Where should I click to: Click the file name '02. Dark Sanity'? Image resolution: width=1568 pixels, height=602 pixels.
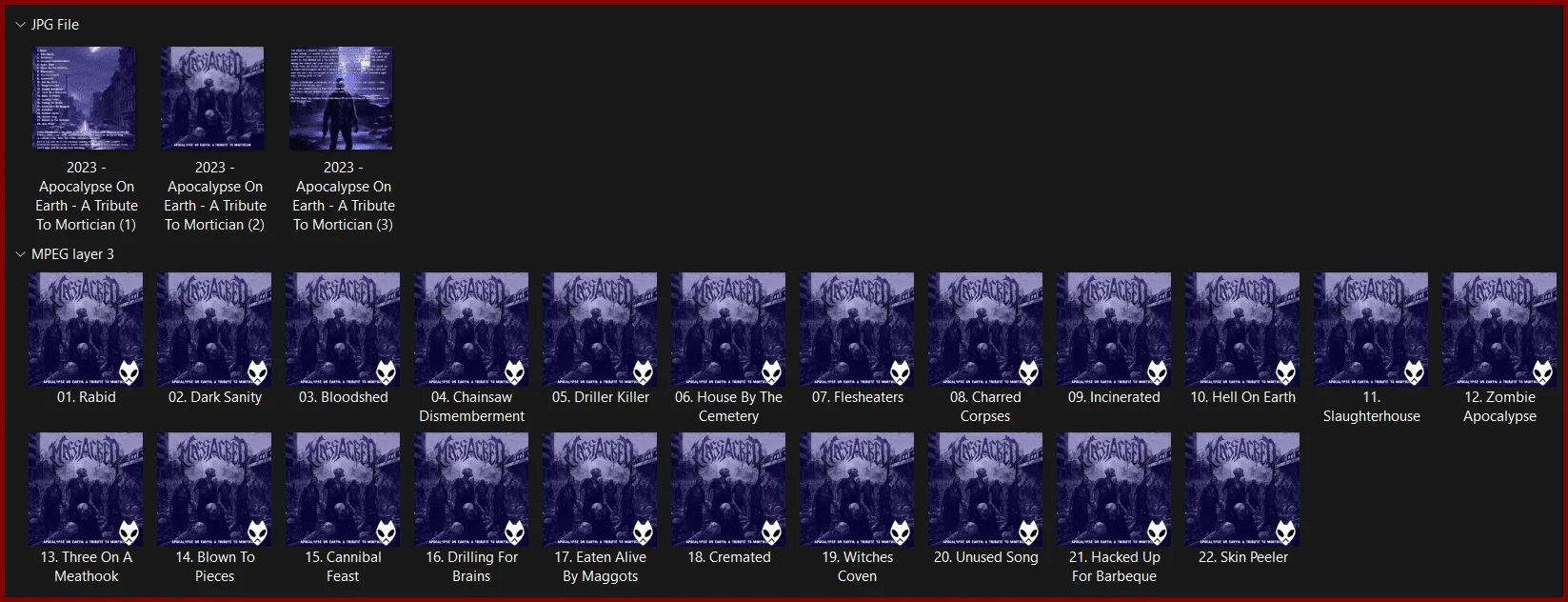(x=214, y=397)
